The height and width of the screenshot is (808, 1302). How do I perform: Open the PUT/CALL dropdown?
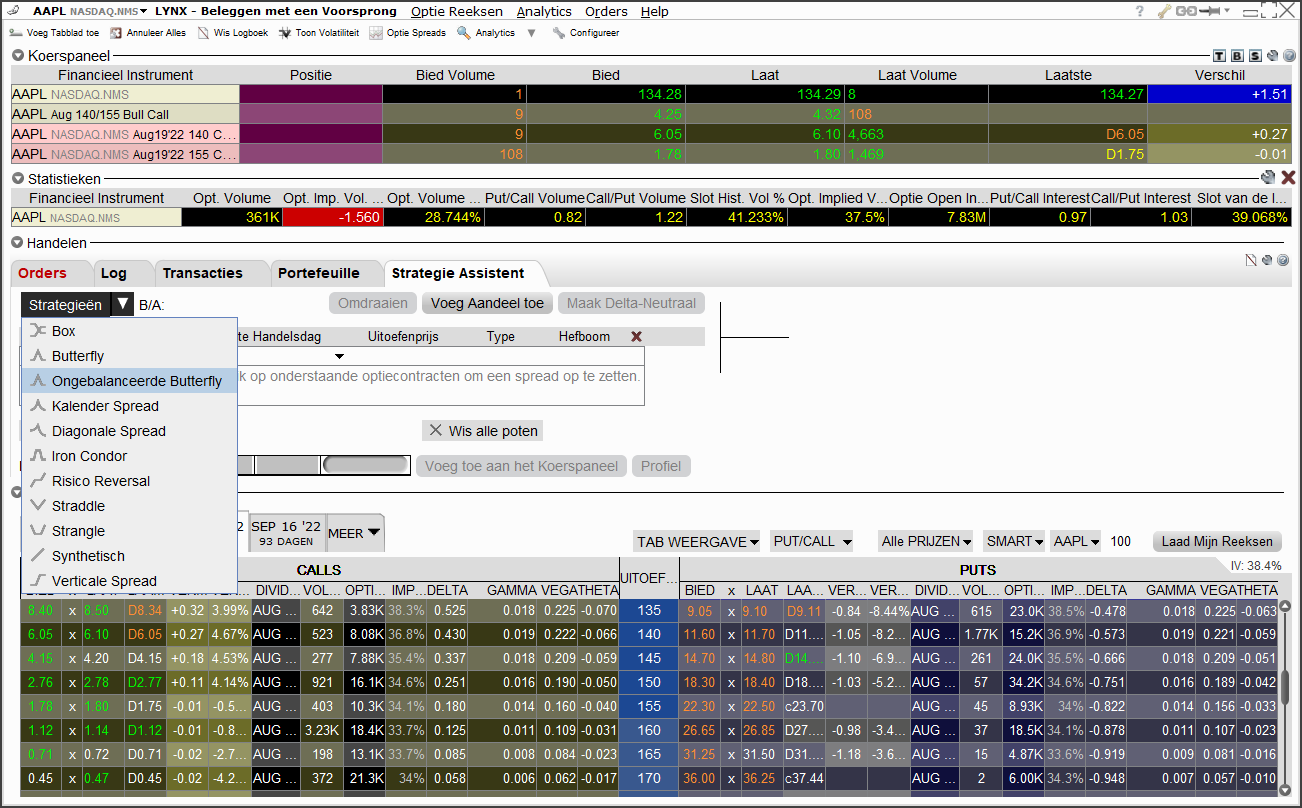pos(812,541)
